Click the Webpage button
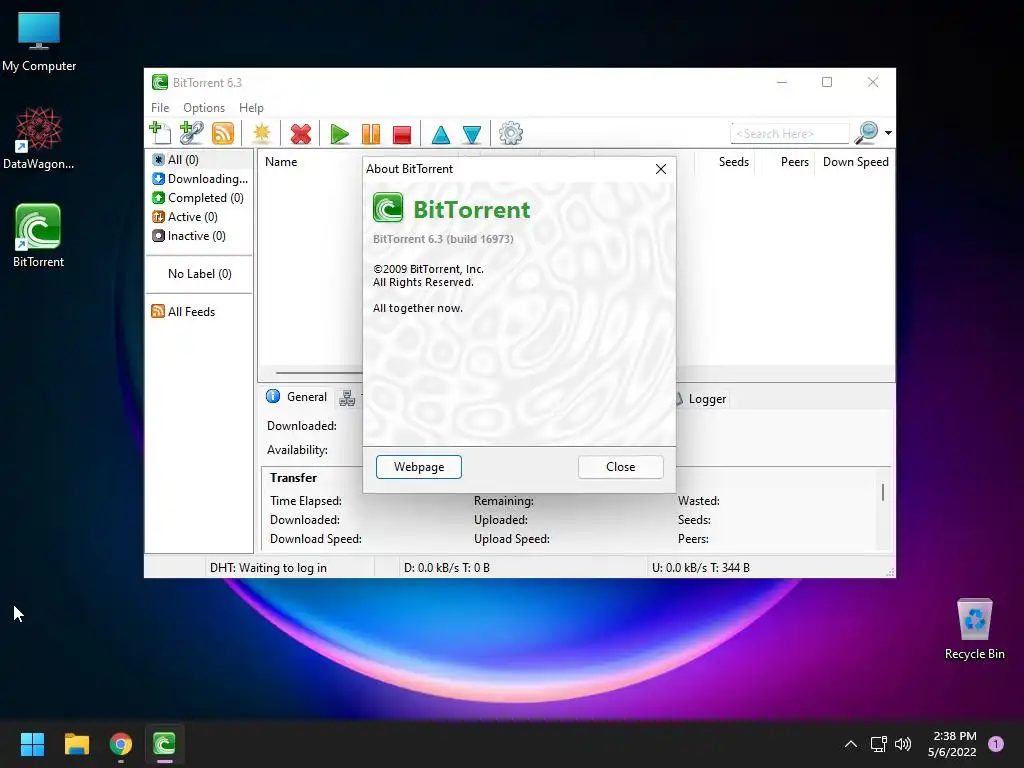This screenshot has width=1024, height=768. 419,467
